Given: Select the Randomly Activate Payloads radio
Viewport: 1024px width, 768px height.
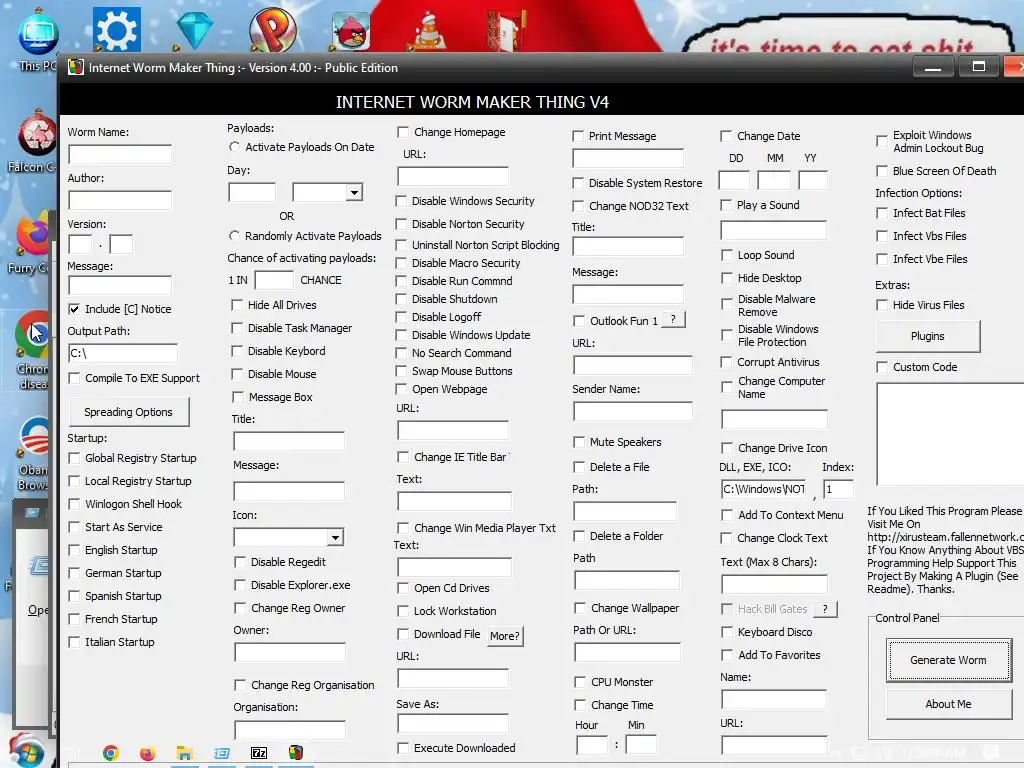Looking at the screenshot, I should pos(234,235).
